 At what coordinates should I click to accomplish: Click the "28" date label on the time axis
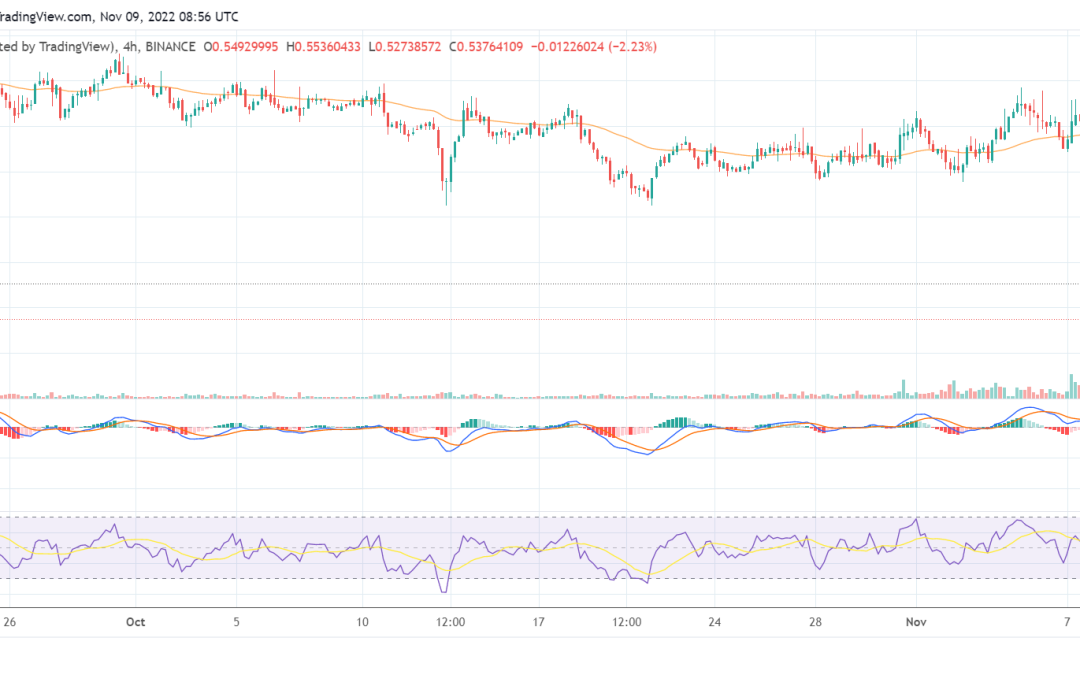[816, 622]
